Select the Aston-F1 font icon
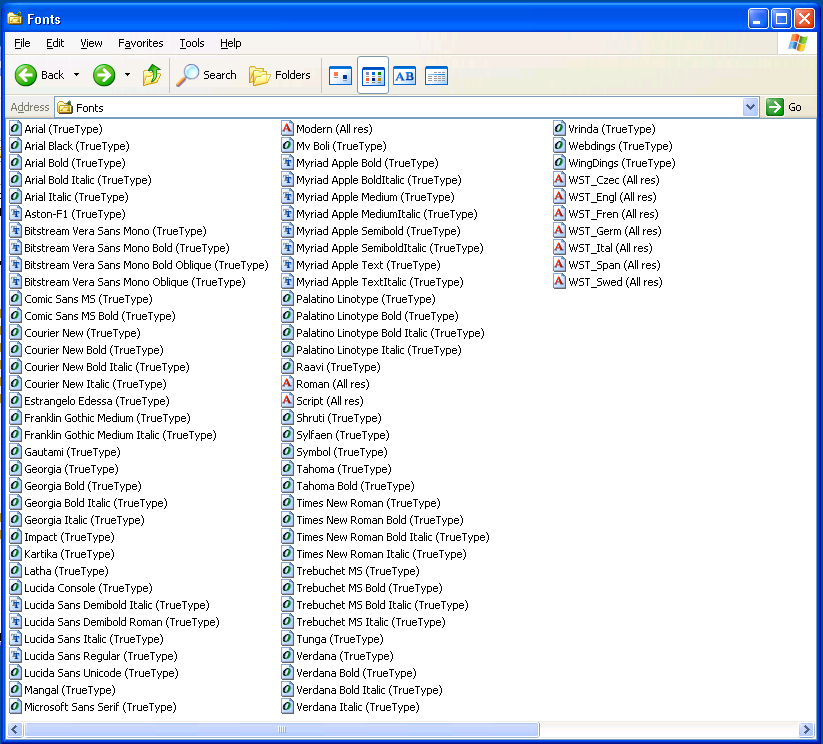 tap(16, 214)
